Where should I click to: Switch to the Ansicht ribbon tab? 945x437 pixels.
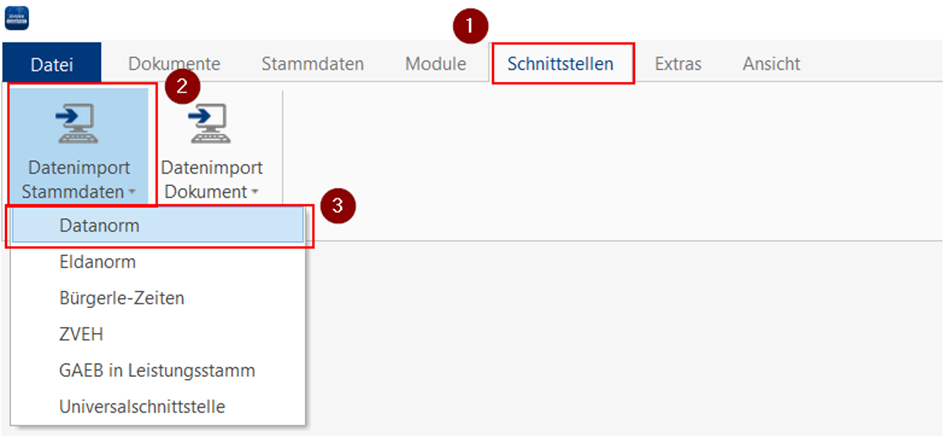click(771, 64)
